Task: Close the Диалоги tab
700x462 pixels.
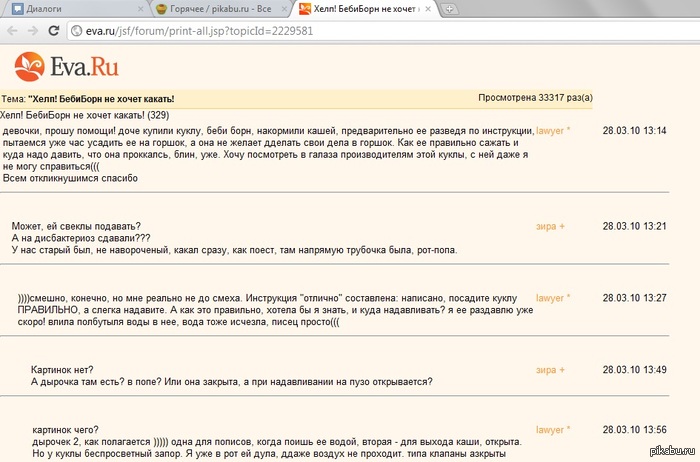Action: tap(140, 9)
